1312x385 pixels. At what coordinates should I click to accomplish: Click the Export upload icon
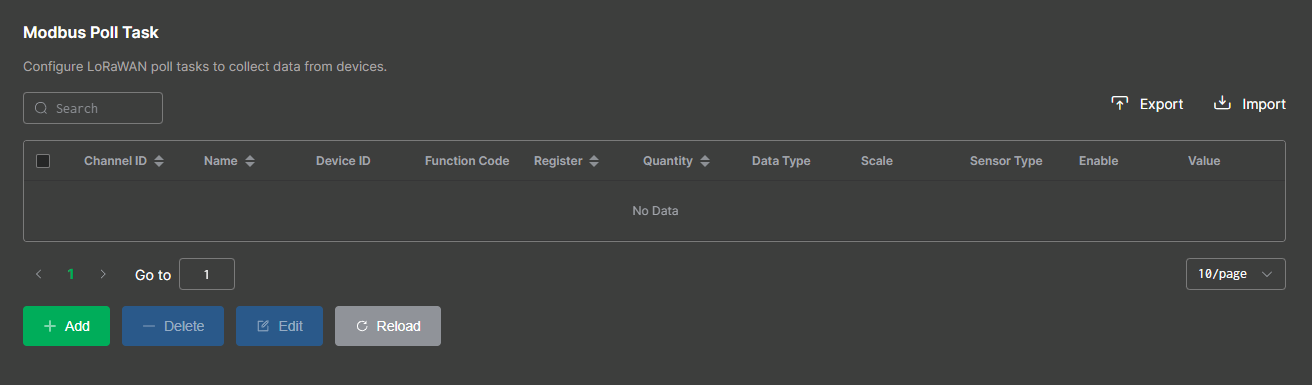(x=1120, y=103)
